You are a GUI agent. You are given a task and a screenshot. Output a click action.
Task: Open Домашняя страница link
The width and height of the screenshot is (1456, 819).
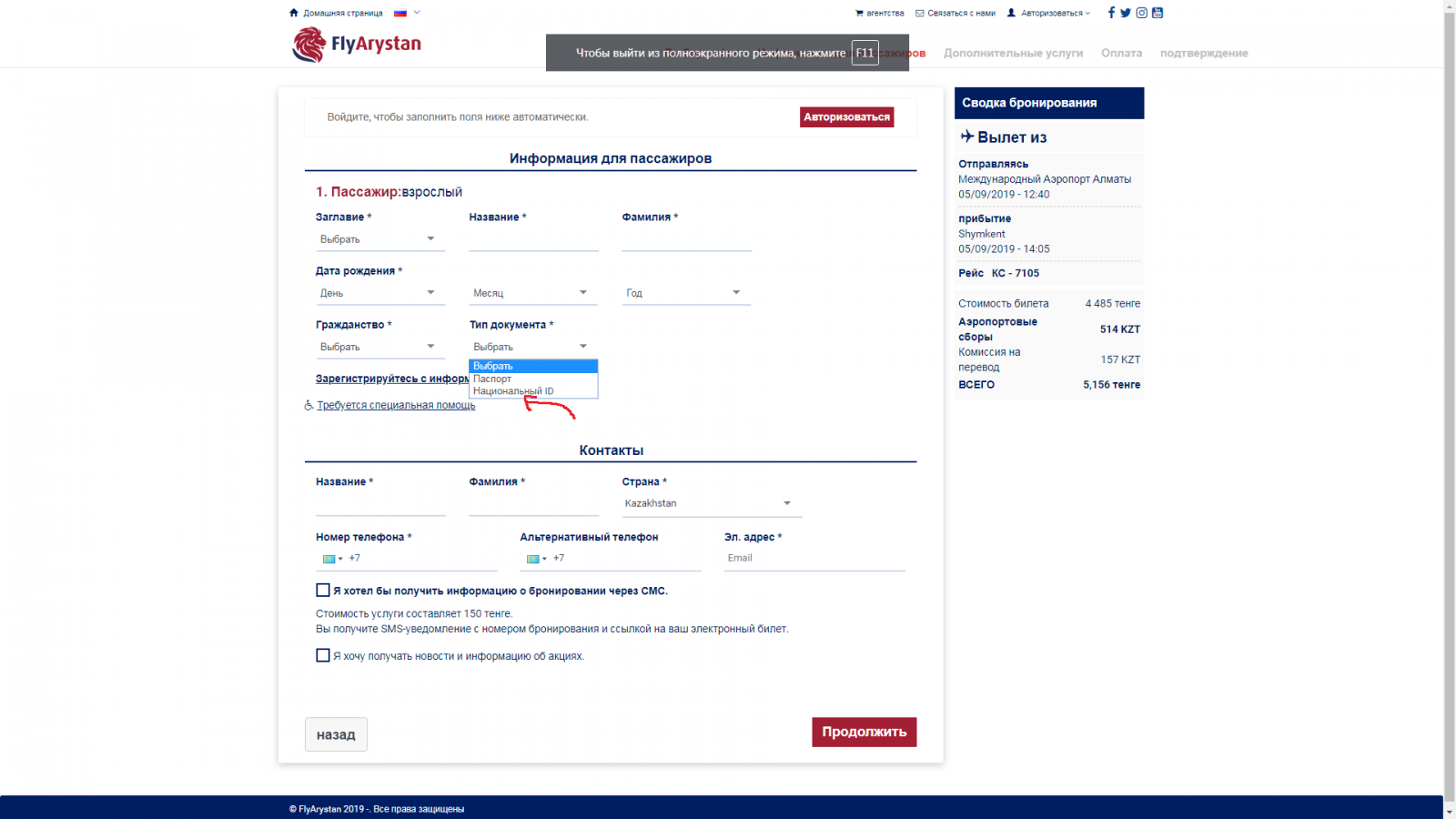click(x=343, y=13)
